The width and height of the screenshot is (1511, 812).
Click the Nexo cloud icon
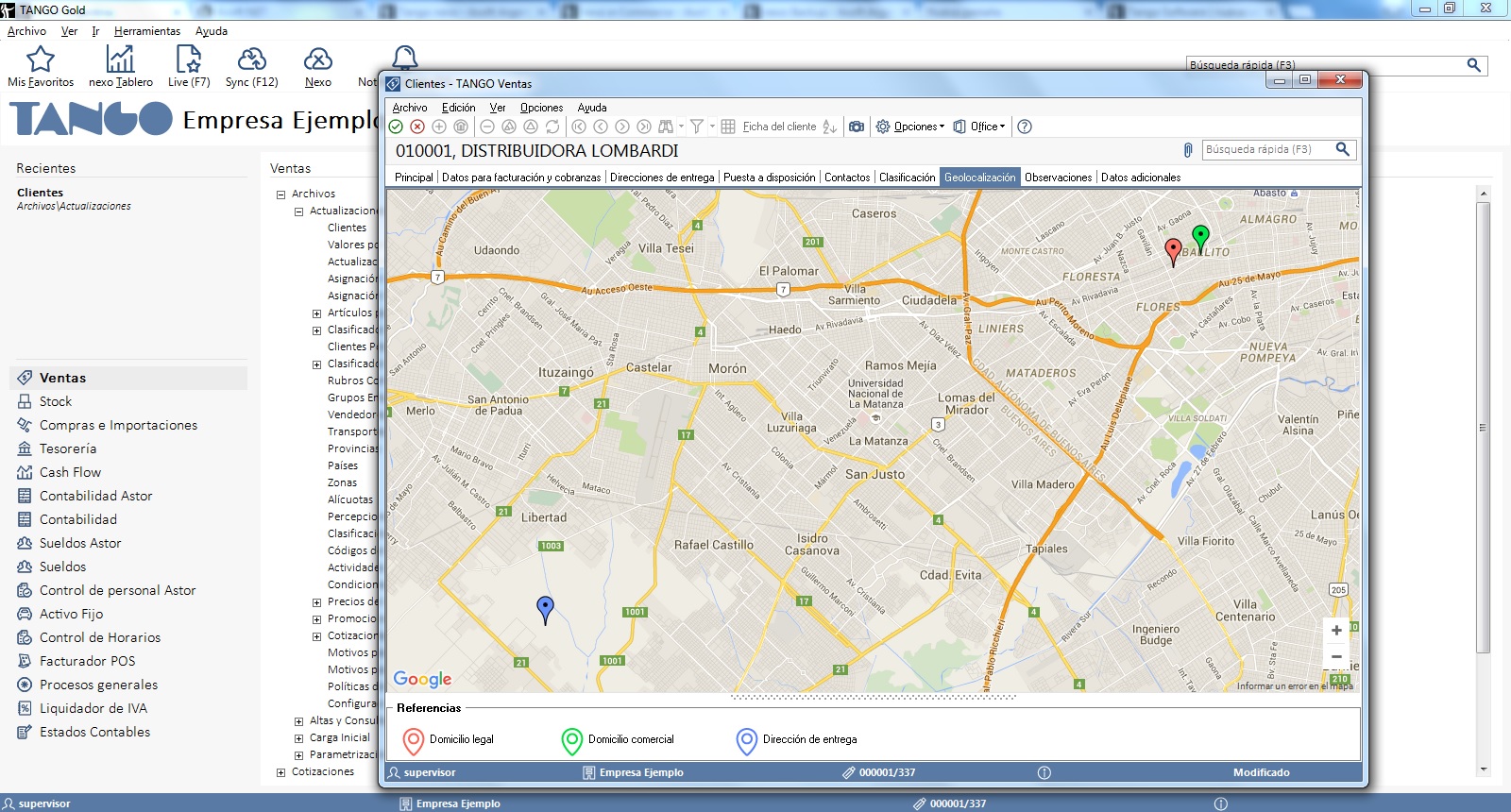click(x=318, y=66)
